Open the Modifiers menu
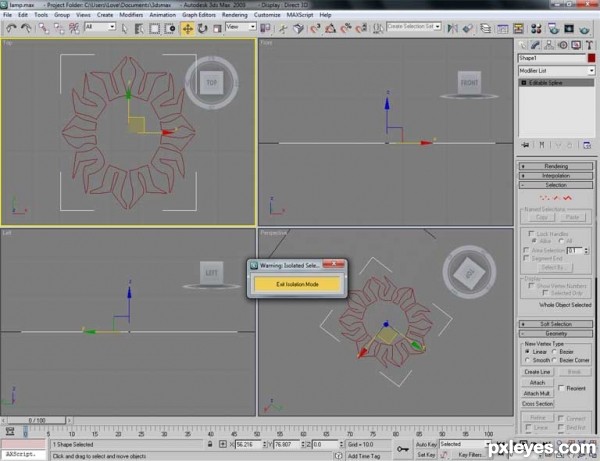Screen dimensions: 600x461 click(x=131, y=15)
